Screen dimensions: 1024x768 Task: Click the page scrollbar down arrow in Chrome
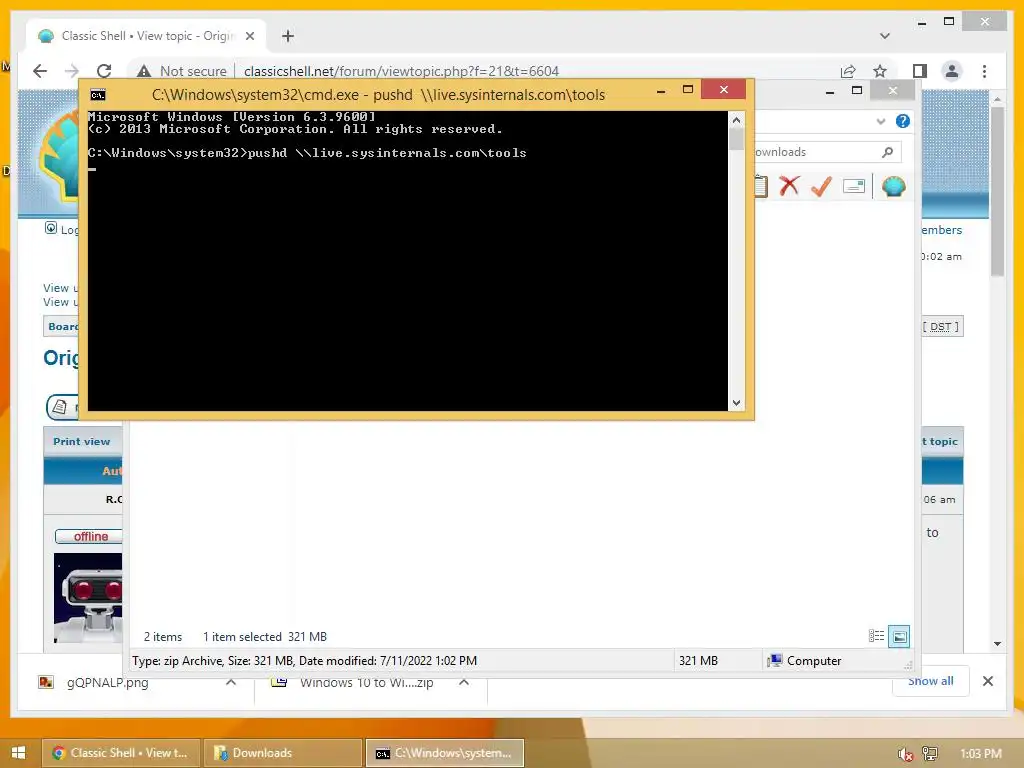(997, 643)
